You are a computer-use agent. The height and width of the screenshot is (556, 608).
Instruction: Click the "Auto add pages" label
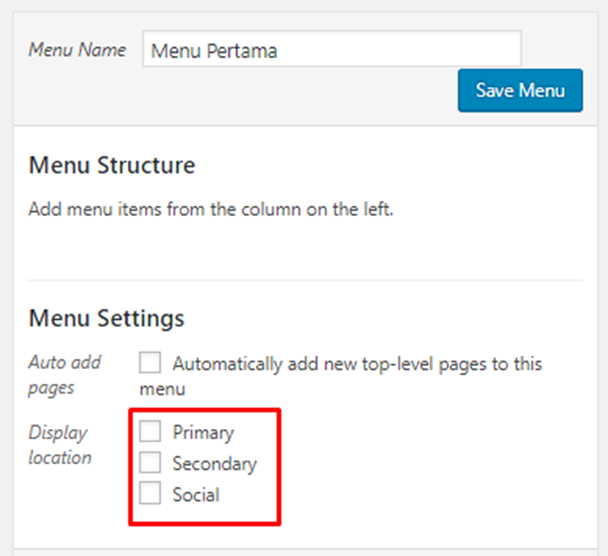65,374
